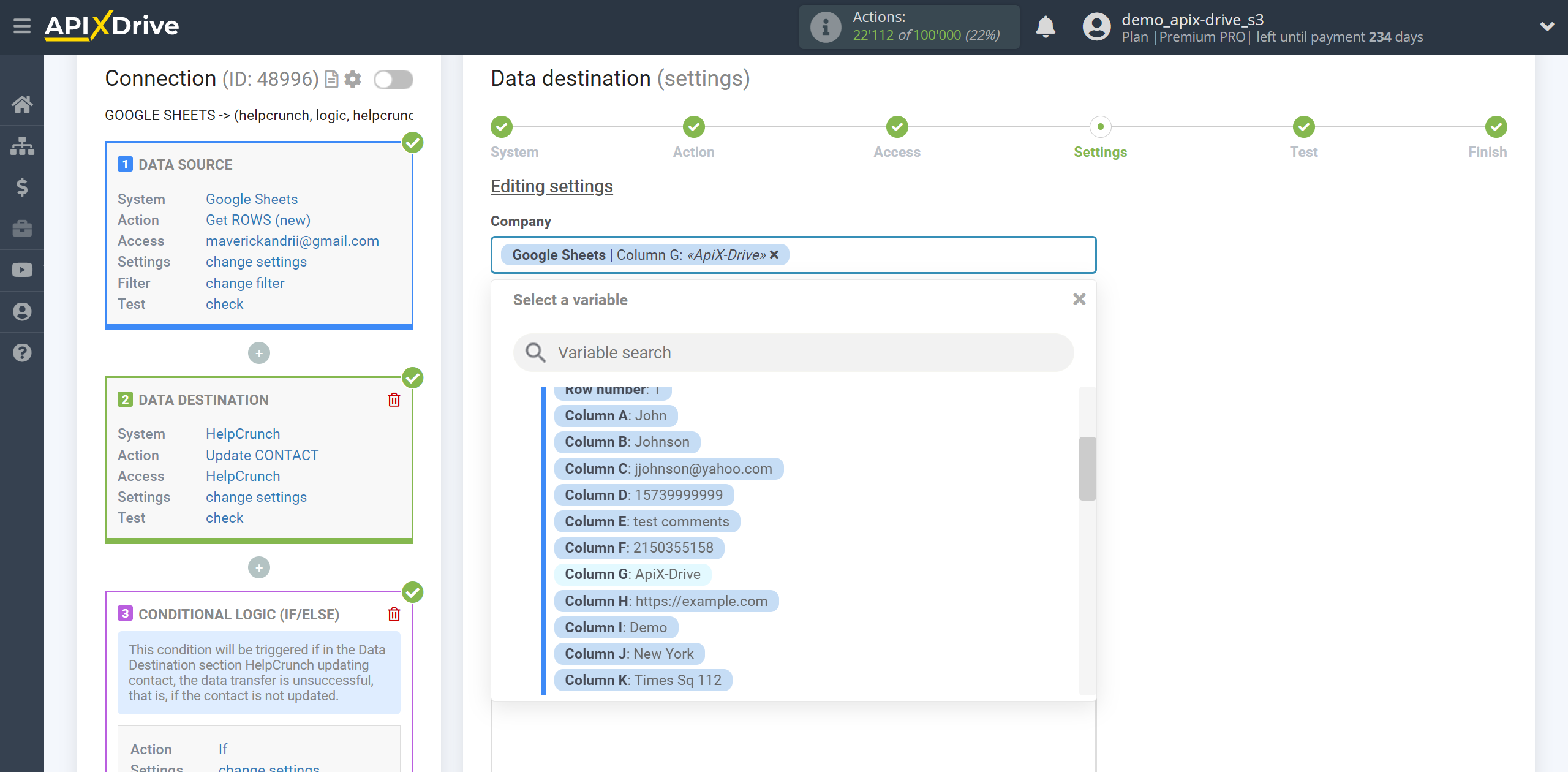The image size is (1568, 772).
Task: Delete the Data Destination block
Action: click(394, 400)
